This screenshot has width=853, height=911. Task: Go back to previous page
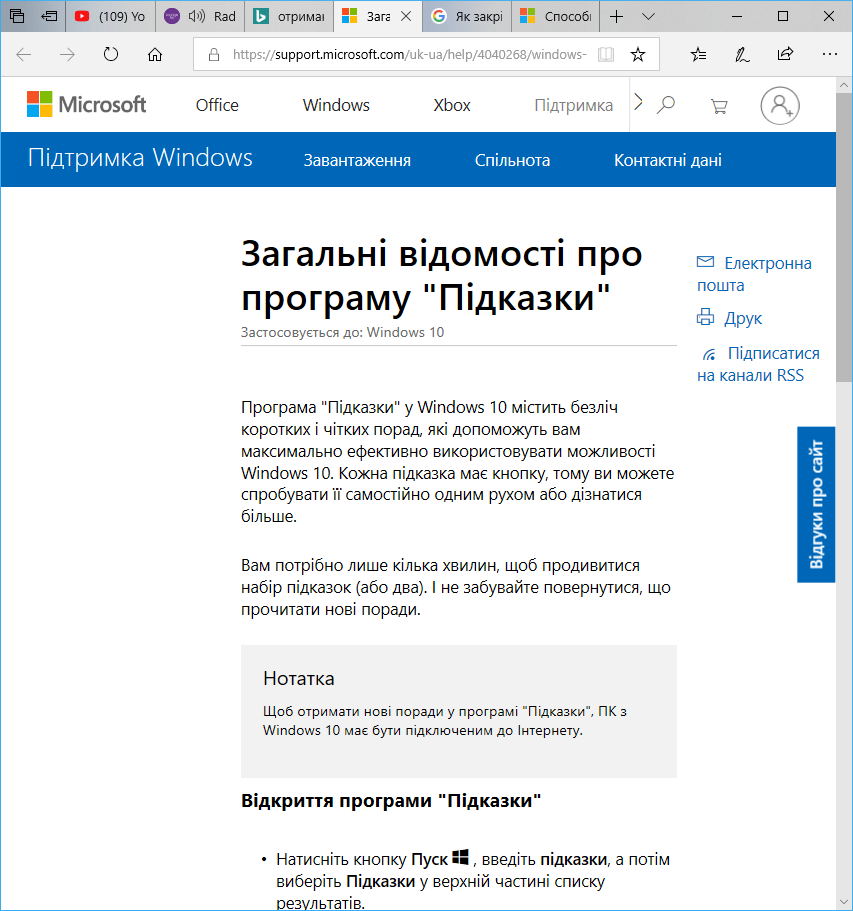[24, 55]
